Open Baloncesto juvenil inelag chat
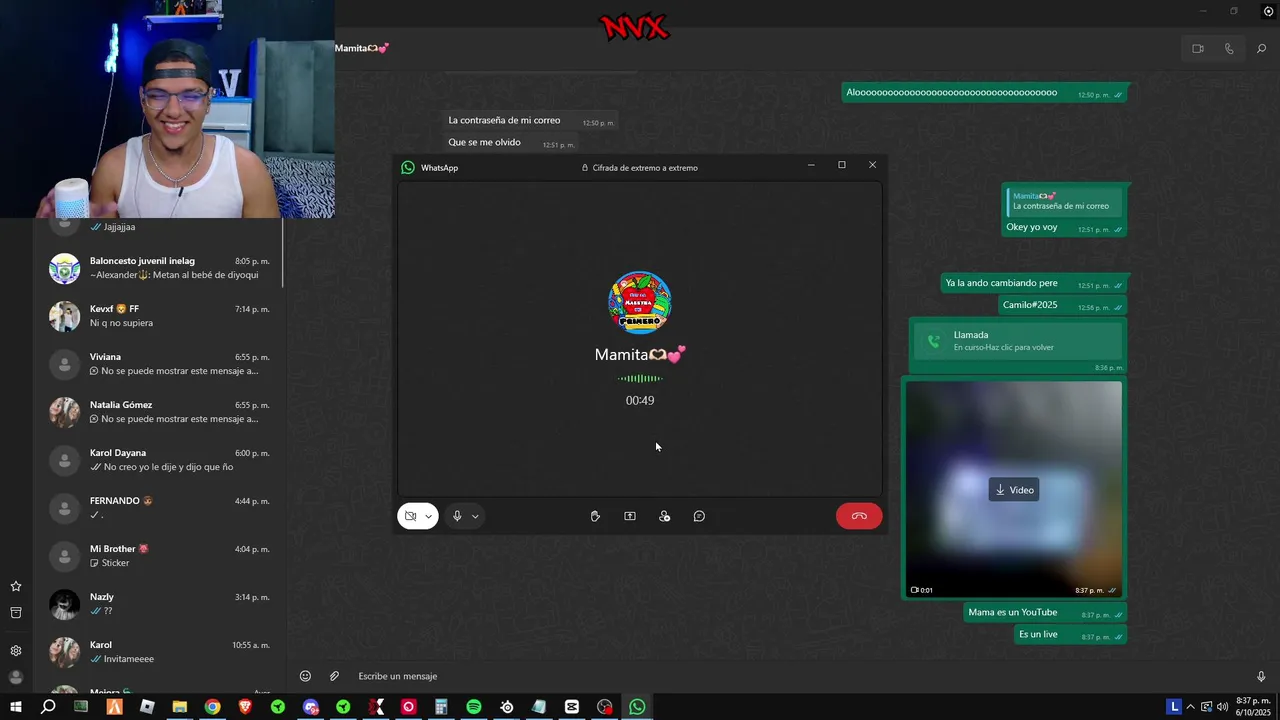This screenshot has height=720, width=1280. pos(160,268)
